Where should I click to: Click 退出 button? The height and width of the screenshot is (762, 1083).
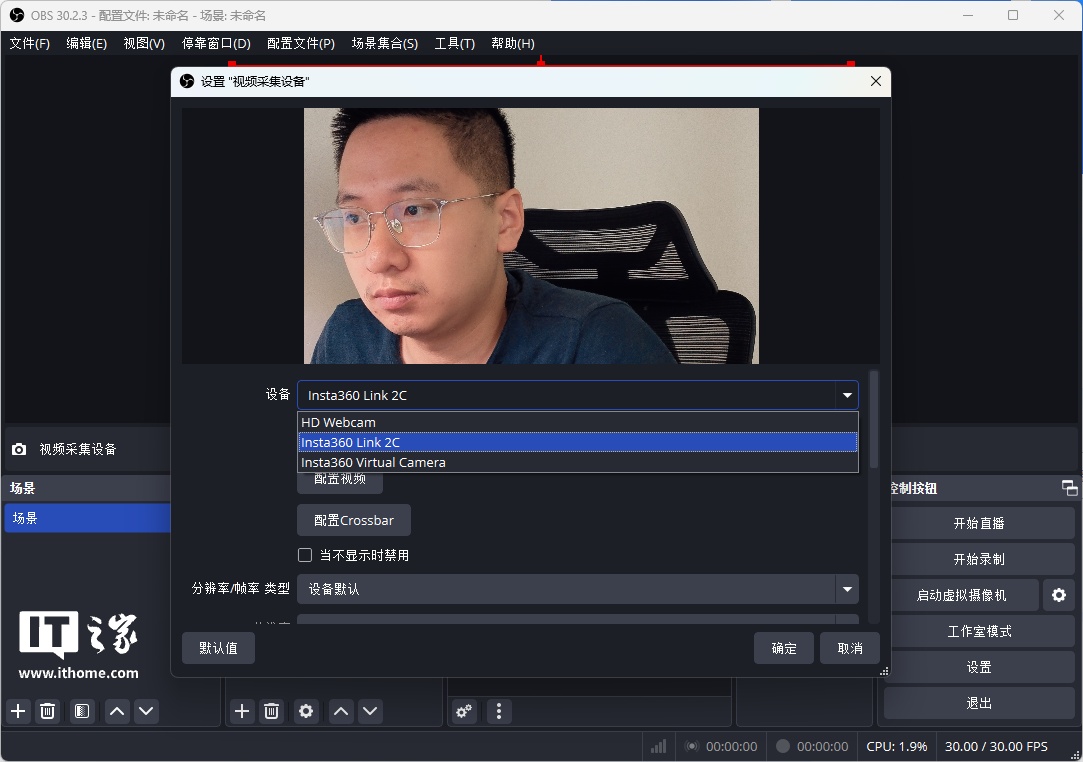coord(979,703)
